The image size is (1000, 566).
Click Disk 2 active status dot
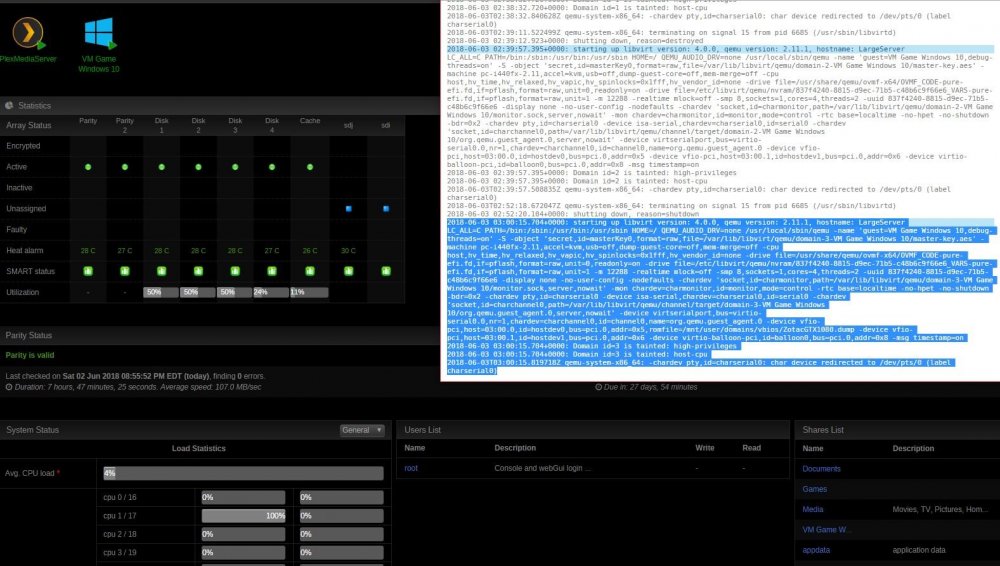198,167
